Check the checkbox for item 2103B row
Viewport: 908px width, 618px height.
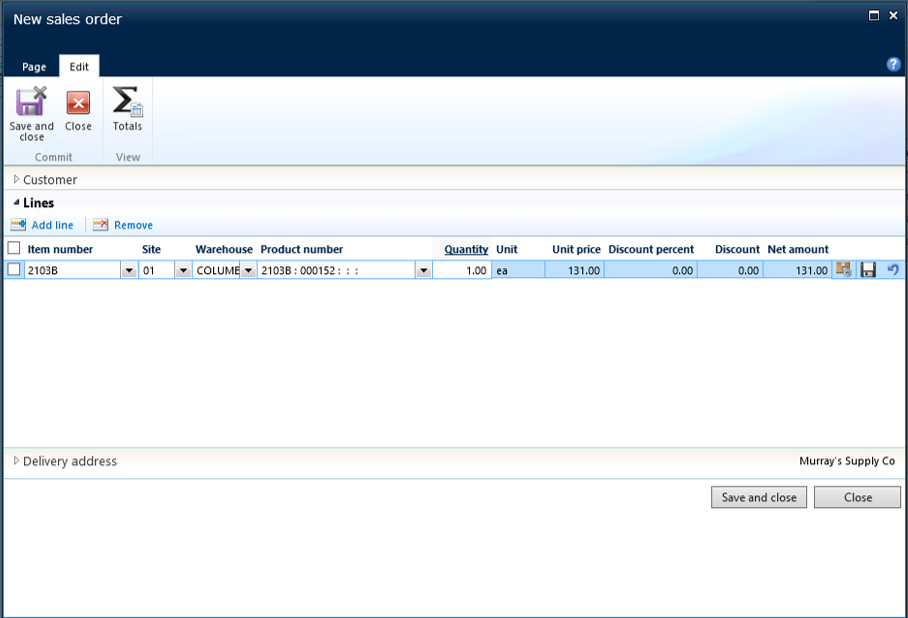coord(14,270)
